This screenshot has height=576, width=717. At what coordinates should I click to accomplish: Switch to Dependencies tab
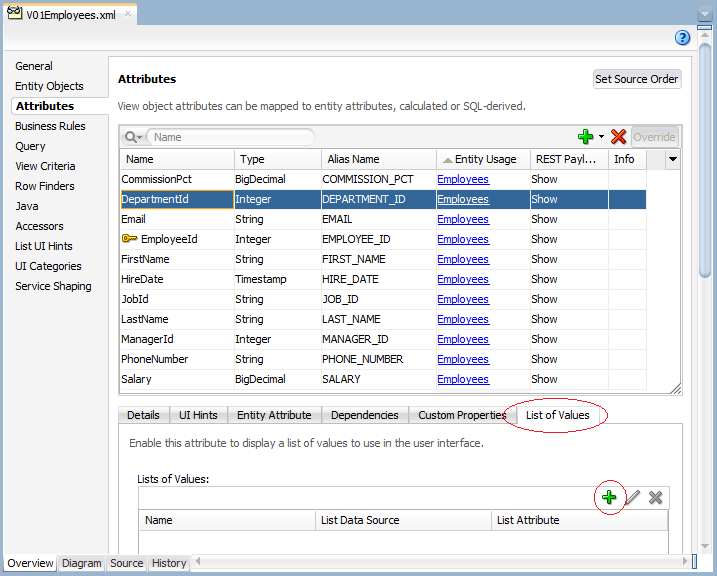click(365, 415)
